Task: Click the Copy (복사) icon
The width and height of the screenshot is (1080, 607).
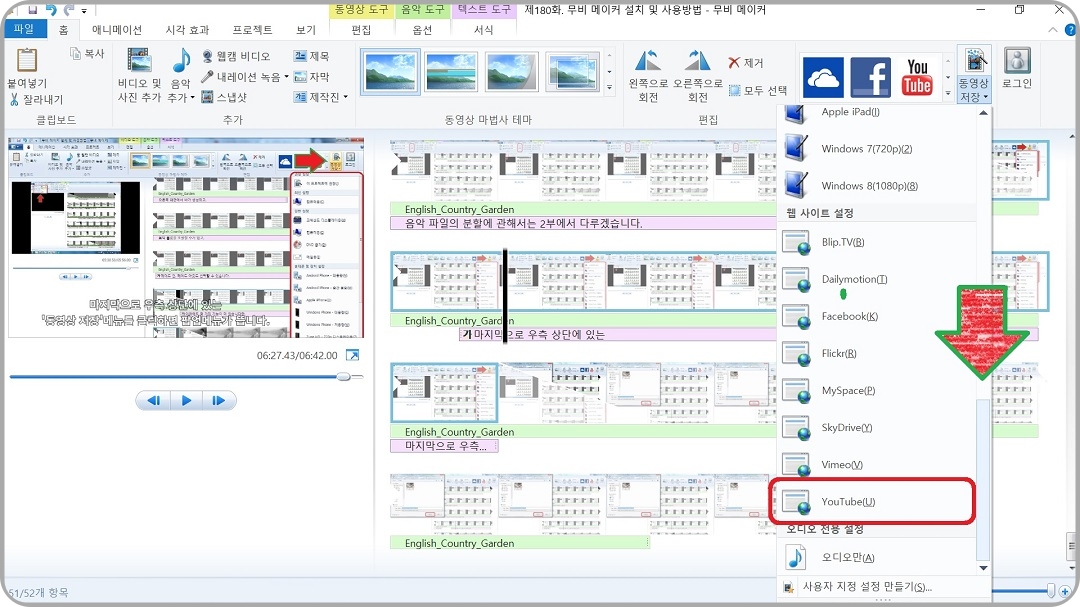Action: 76,54
